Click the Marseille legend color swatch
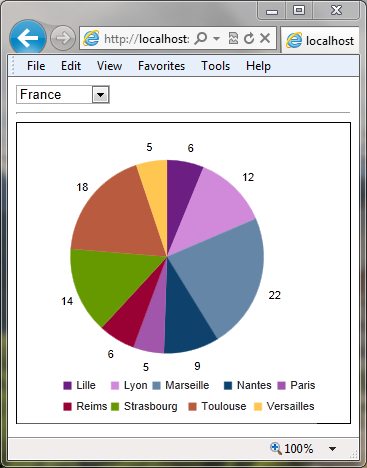The width and height of the screenshot is (367, 468). tap(157, 386)
